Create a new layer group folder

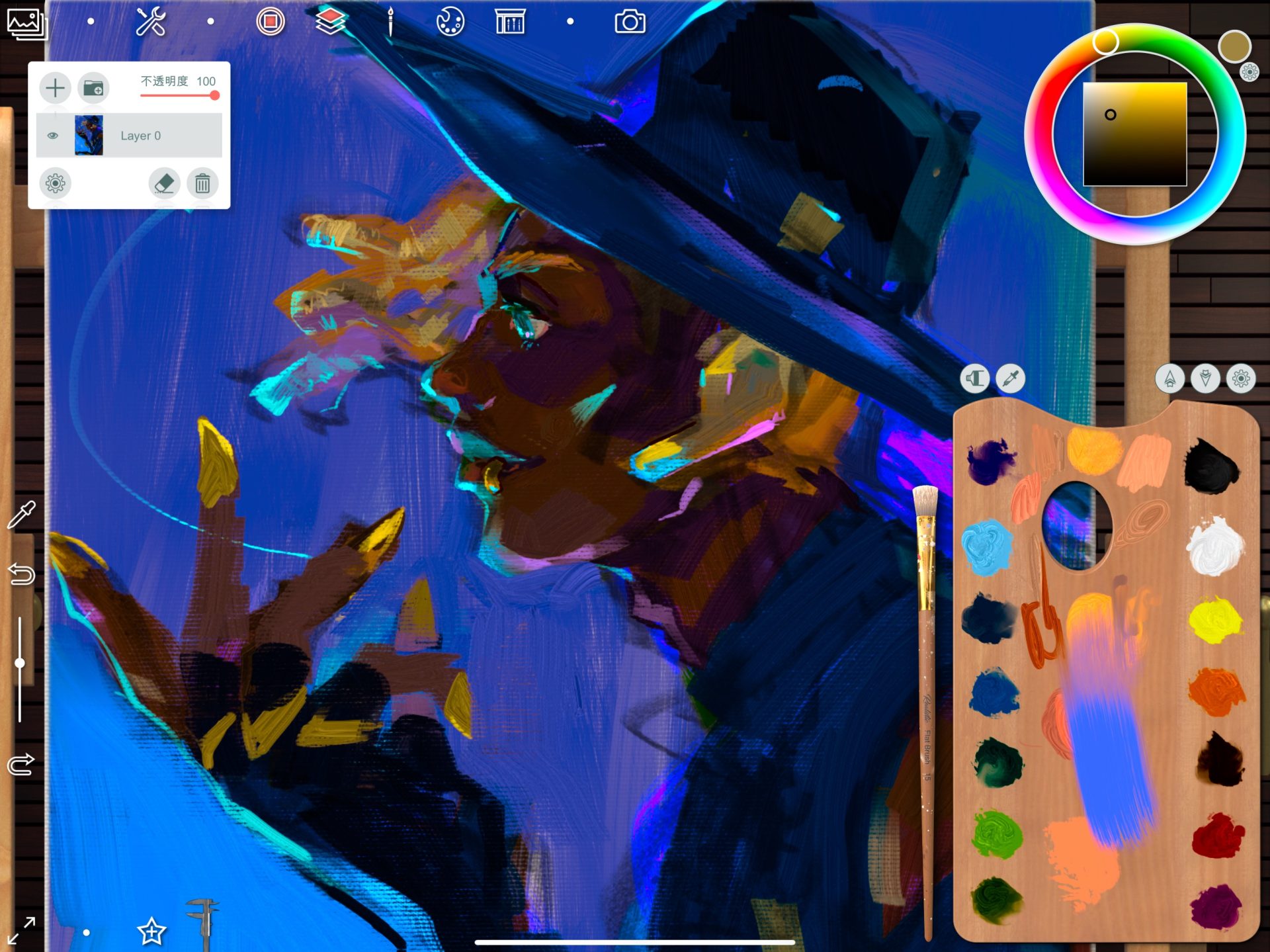93,88
